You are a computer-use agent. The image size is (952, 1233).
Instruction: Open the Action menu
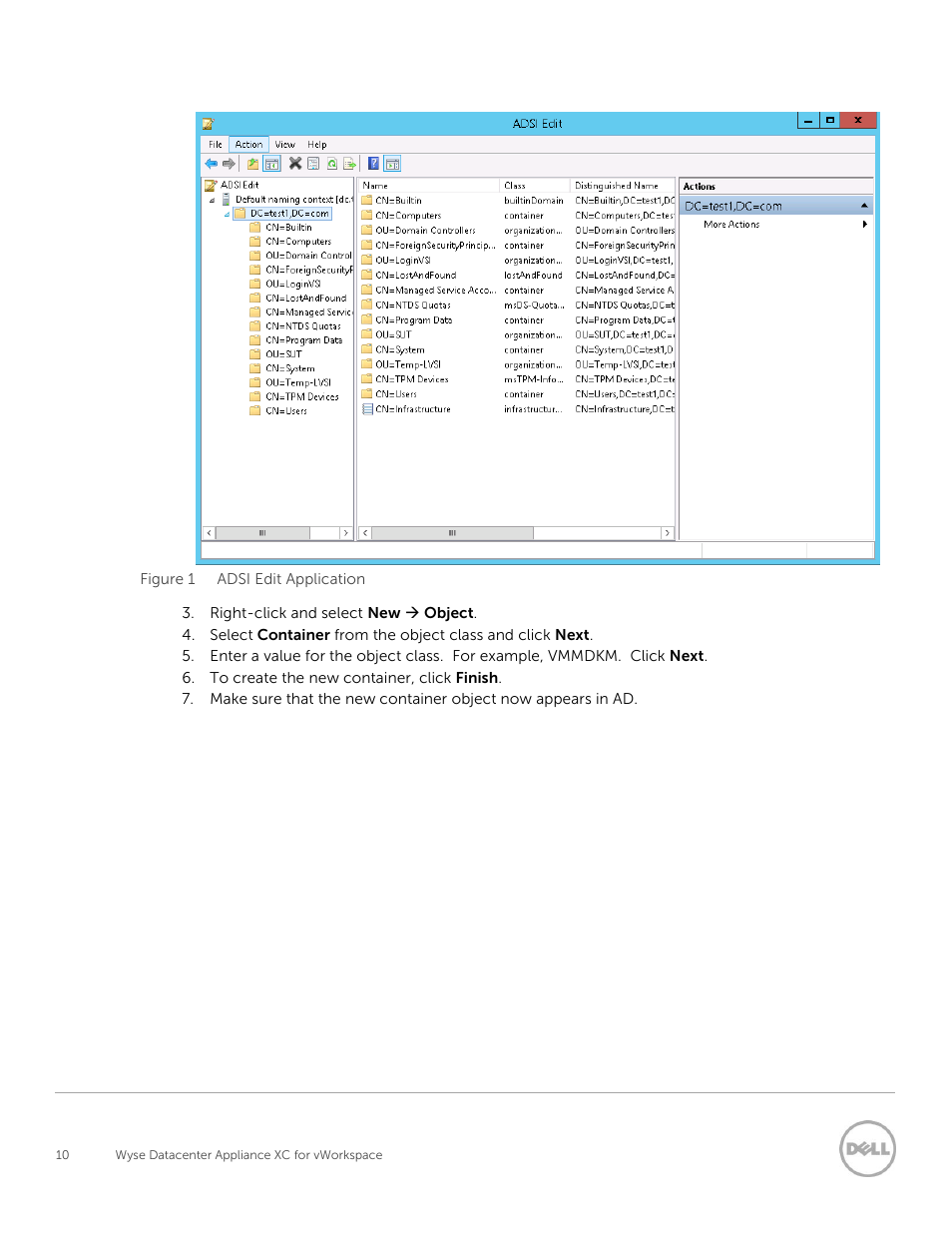point(249,145)
